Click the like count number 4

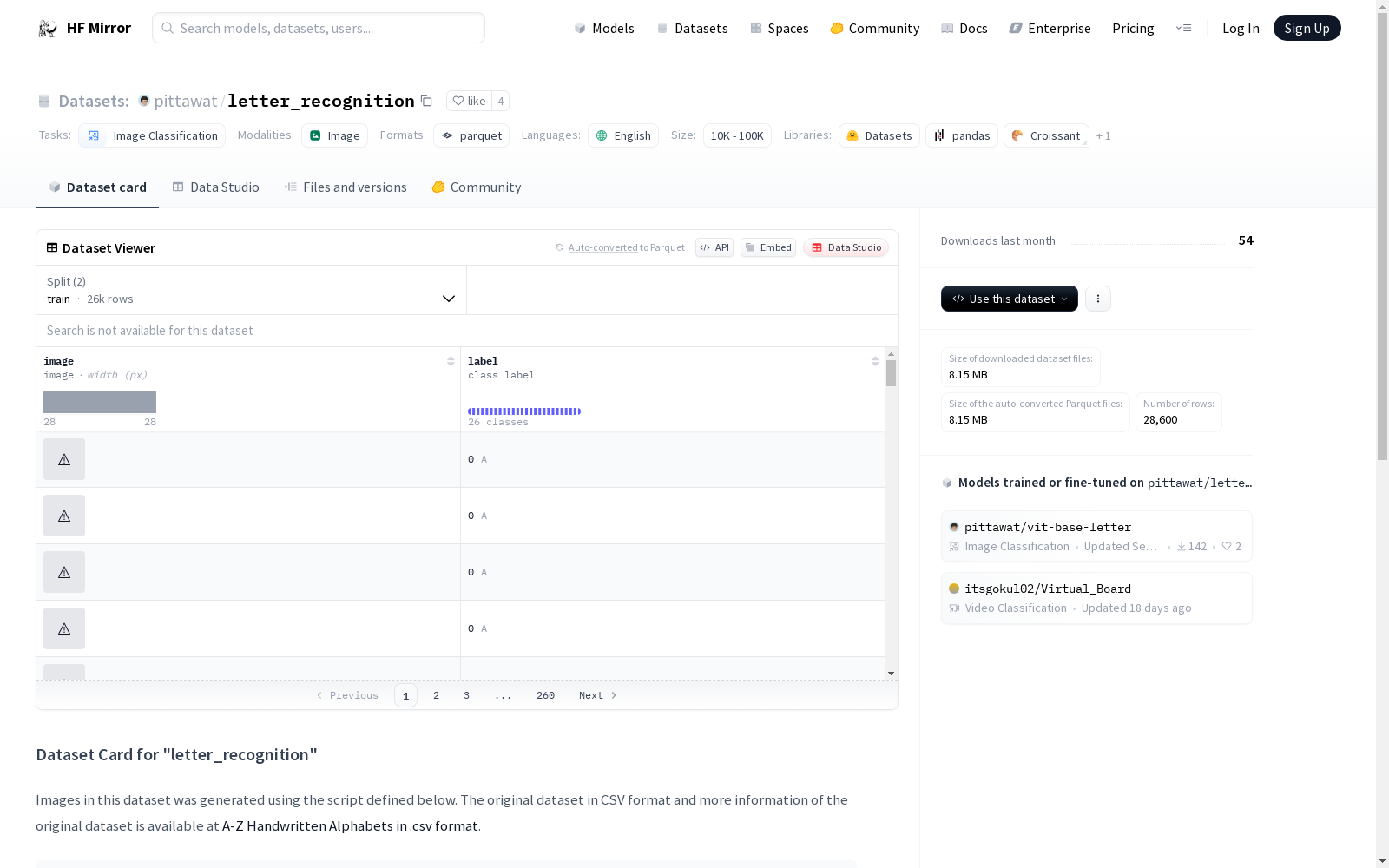(501, 101)
